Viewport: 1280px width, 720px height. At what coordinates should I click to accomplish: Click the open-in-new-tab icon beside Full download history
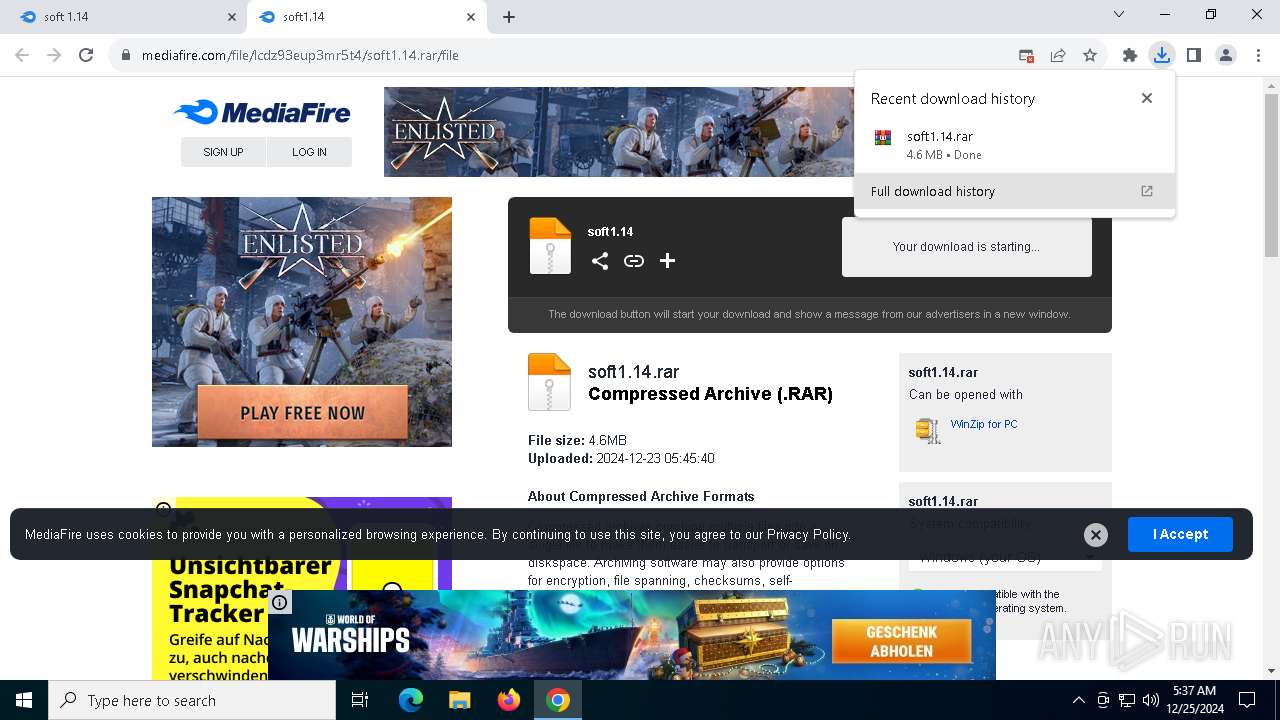pyautogui.click(x=1147, y=191)
